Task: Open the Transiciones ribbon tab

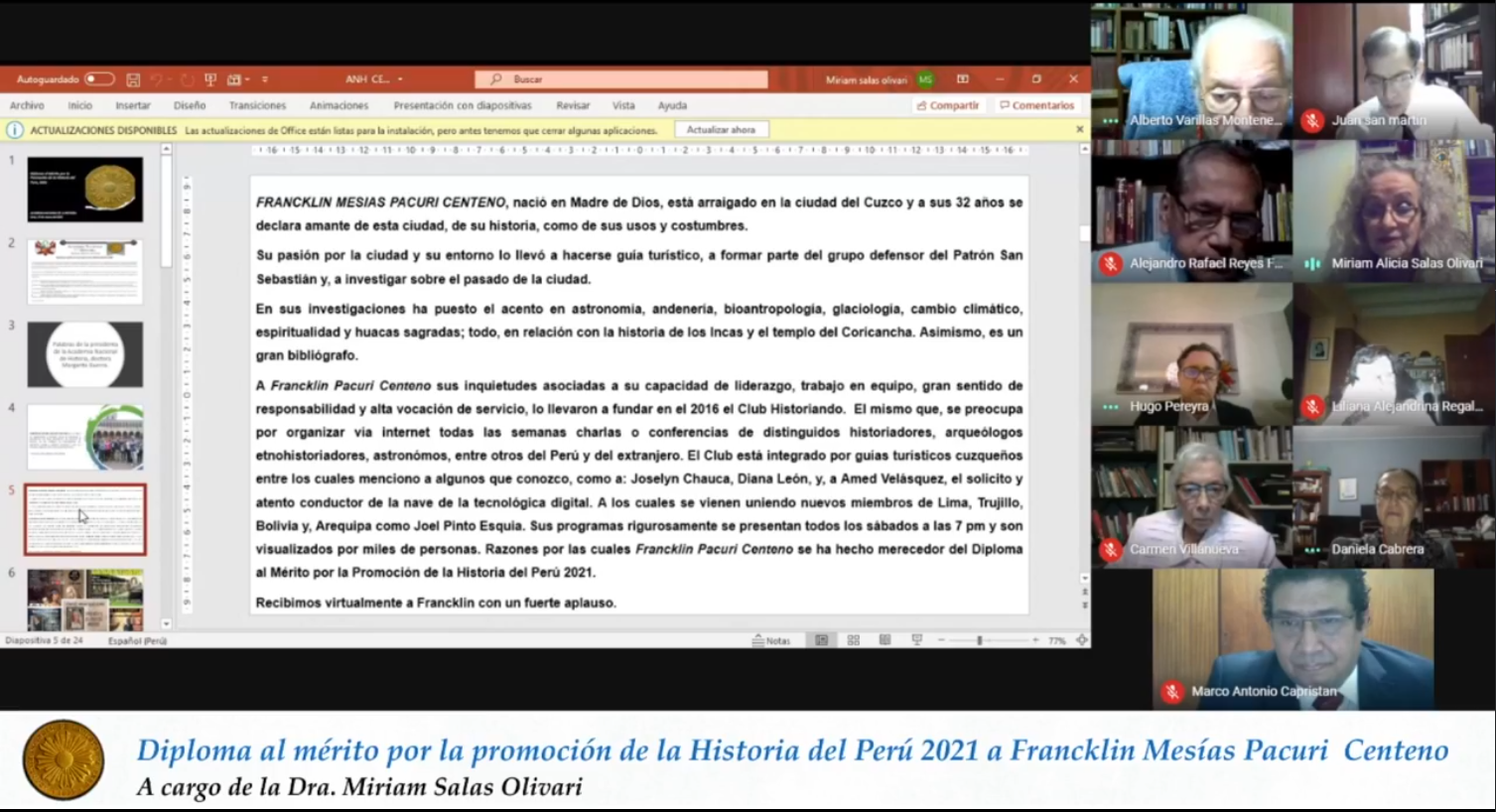Action: point(257,105)
